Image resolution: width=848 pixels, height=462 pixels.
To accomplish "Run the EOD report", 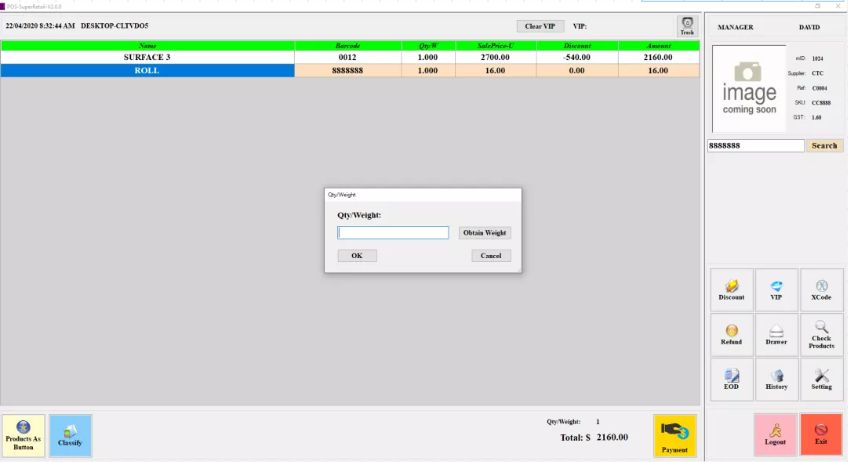I will [x=731, y=379].
